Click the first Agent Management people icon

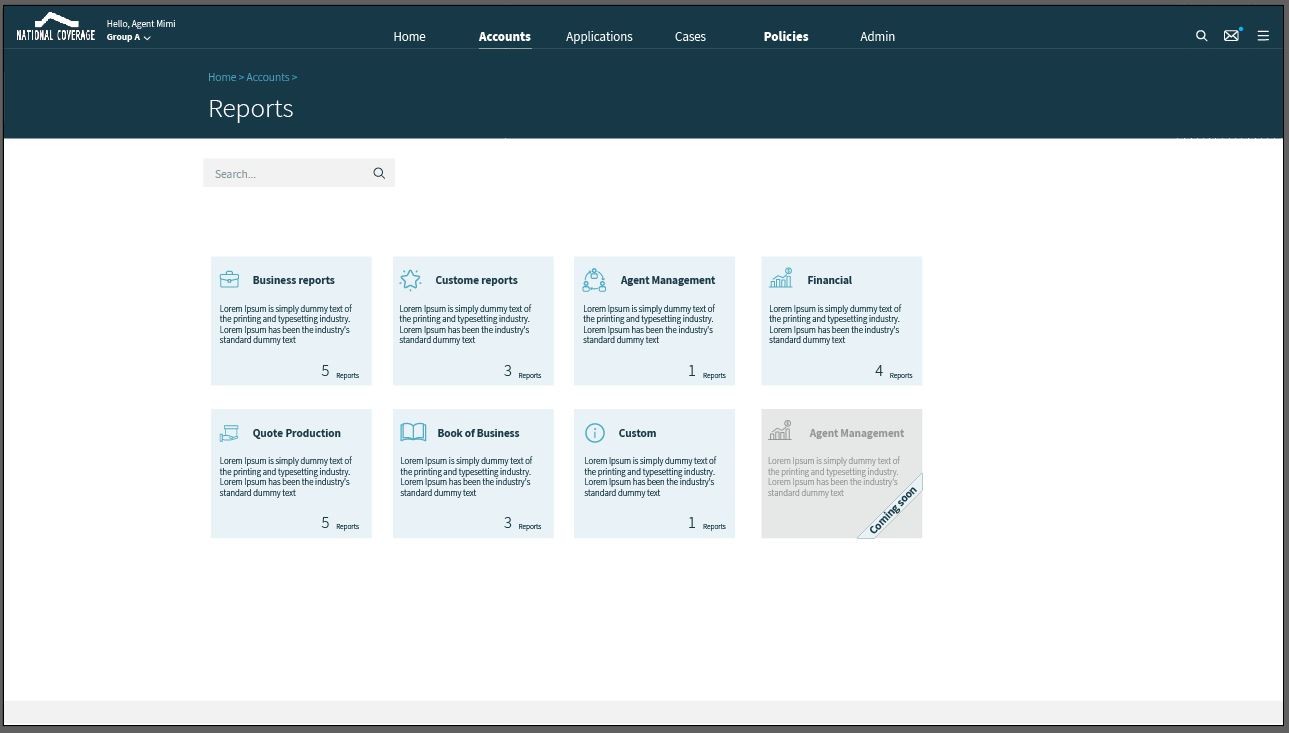coord(594,279)
